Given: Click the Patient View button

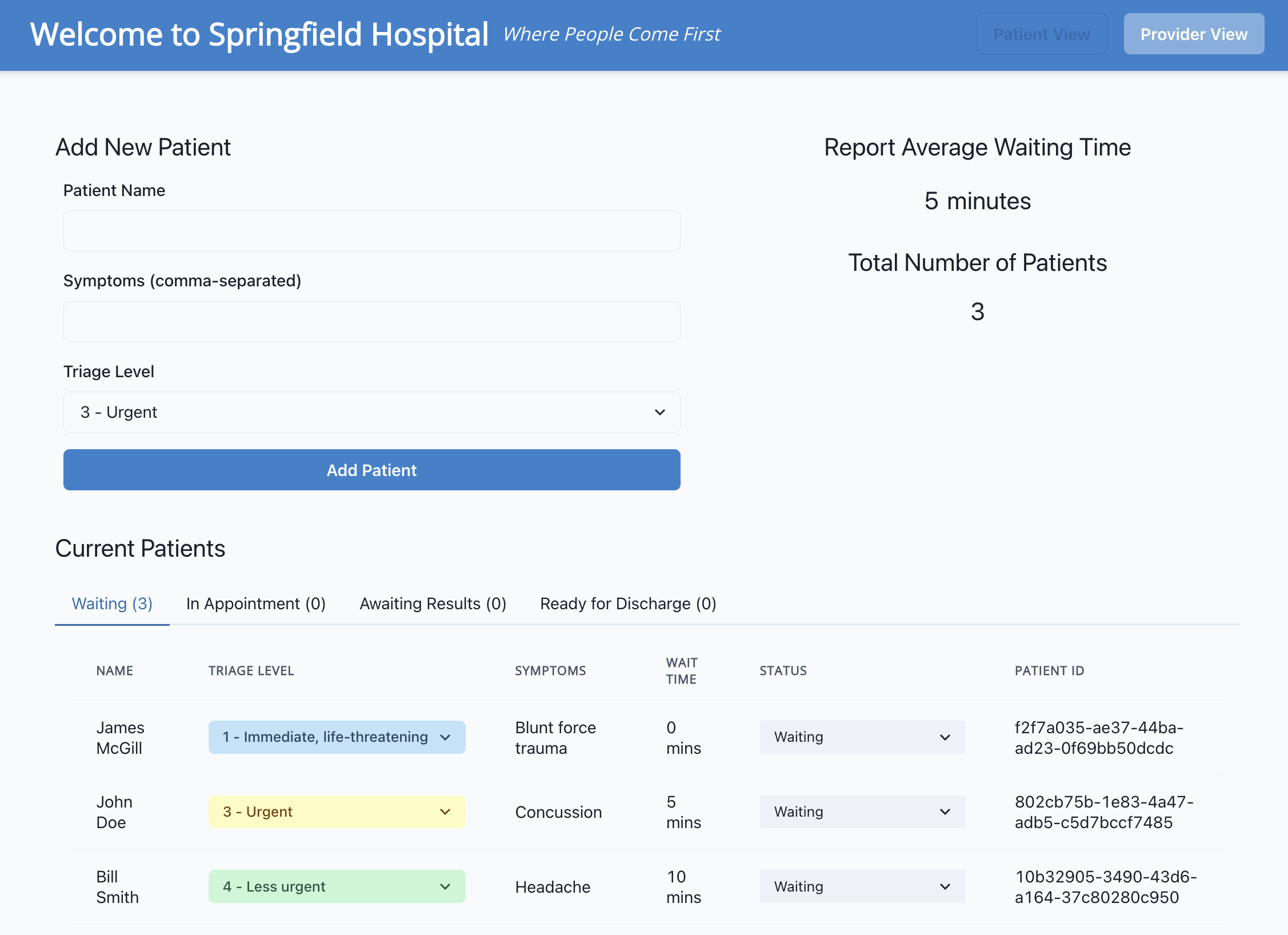Looking at the screenshot, I should click(1041, 34).
